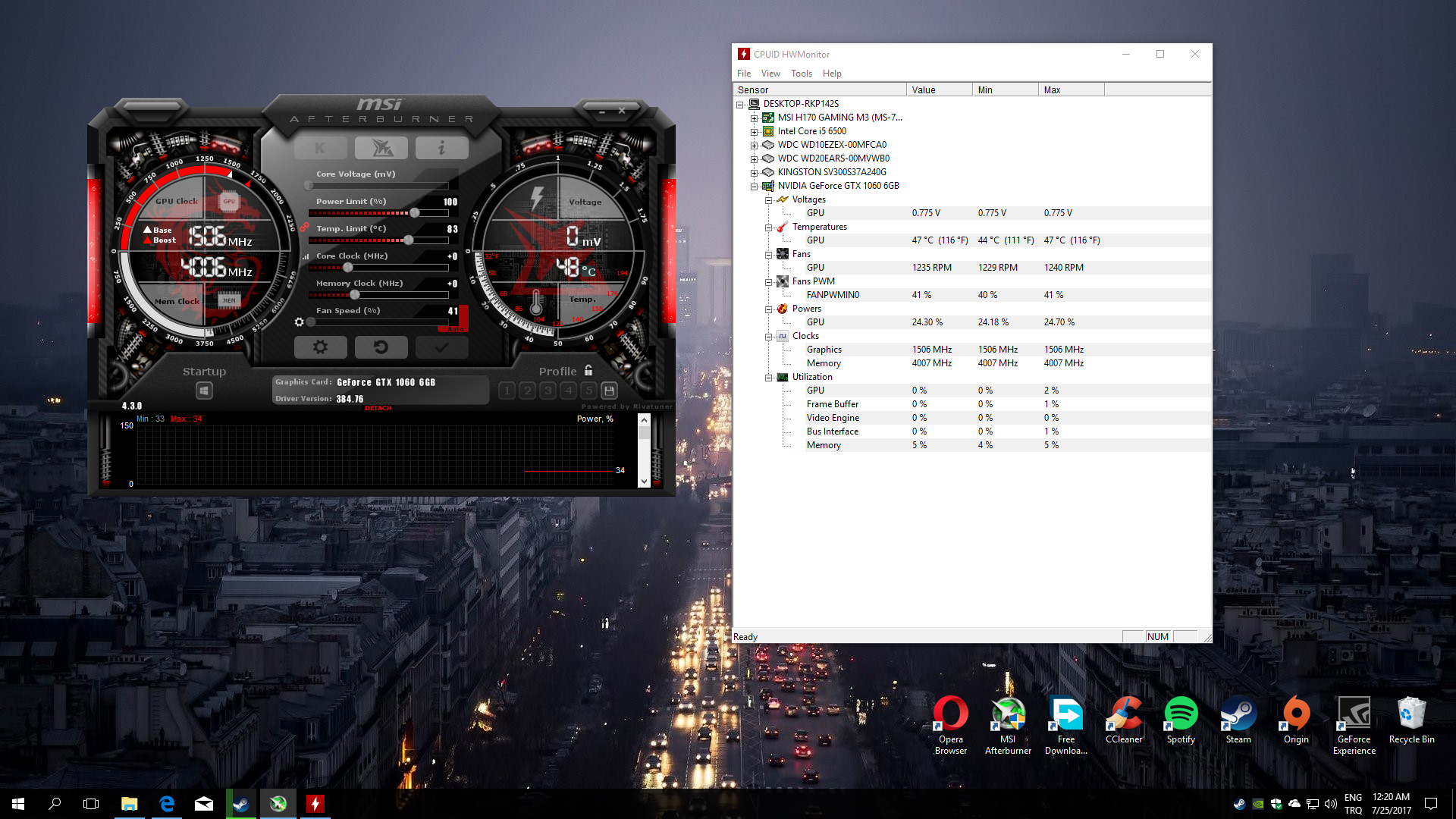The height and width of the screenshot is (819, 1456).
Task: Open the Origin desktop shortcut
Action: point(1296,720)
